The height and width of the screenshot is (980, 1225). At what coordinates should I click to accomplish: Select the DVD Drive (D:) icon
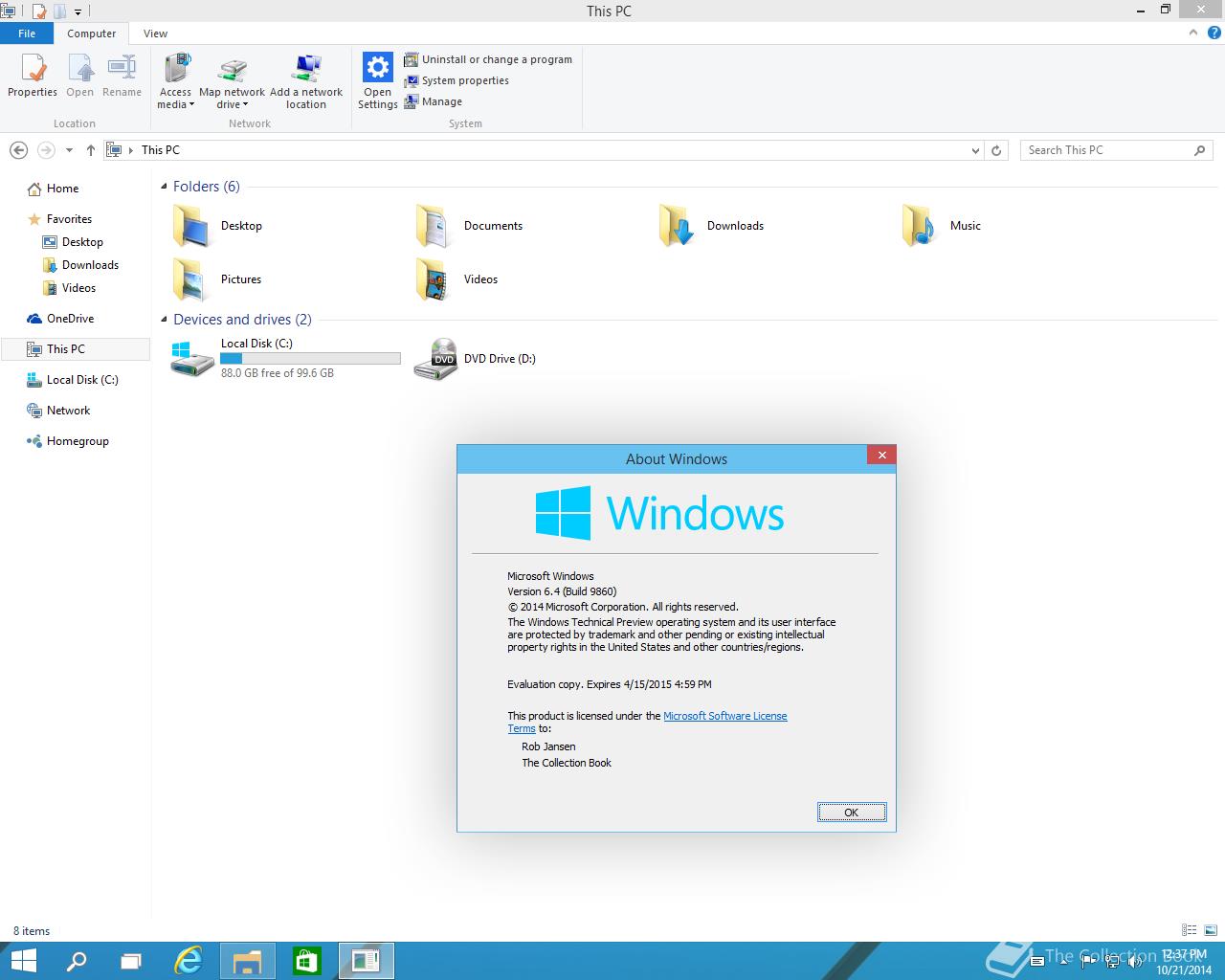[435, 359]
